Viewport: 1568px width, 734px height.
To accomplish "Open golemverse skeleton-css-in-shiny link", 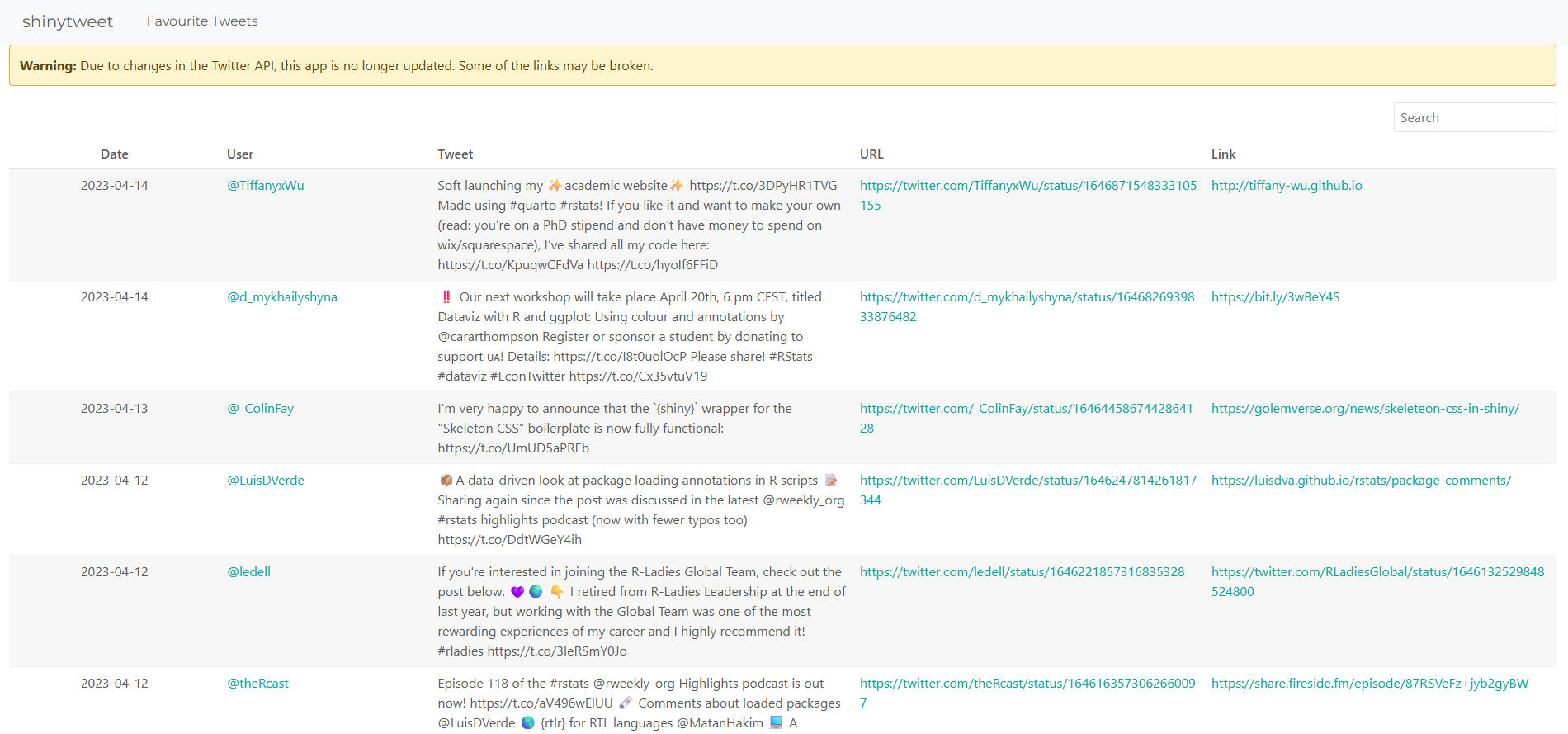I will [x=1365, y=409].
